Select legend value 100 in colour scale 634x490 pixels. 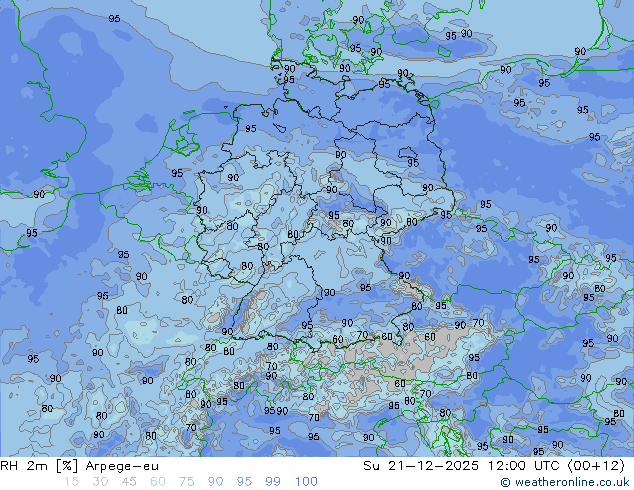coord(306,482)
